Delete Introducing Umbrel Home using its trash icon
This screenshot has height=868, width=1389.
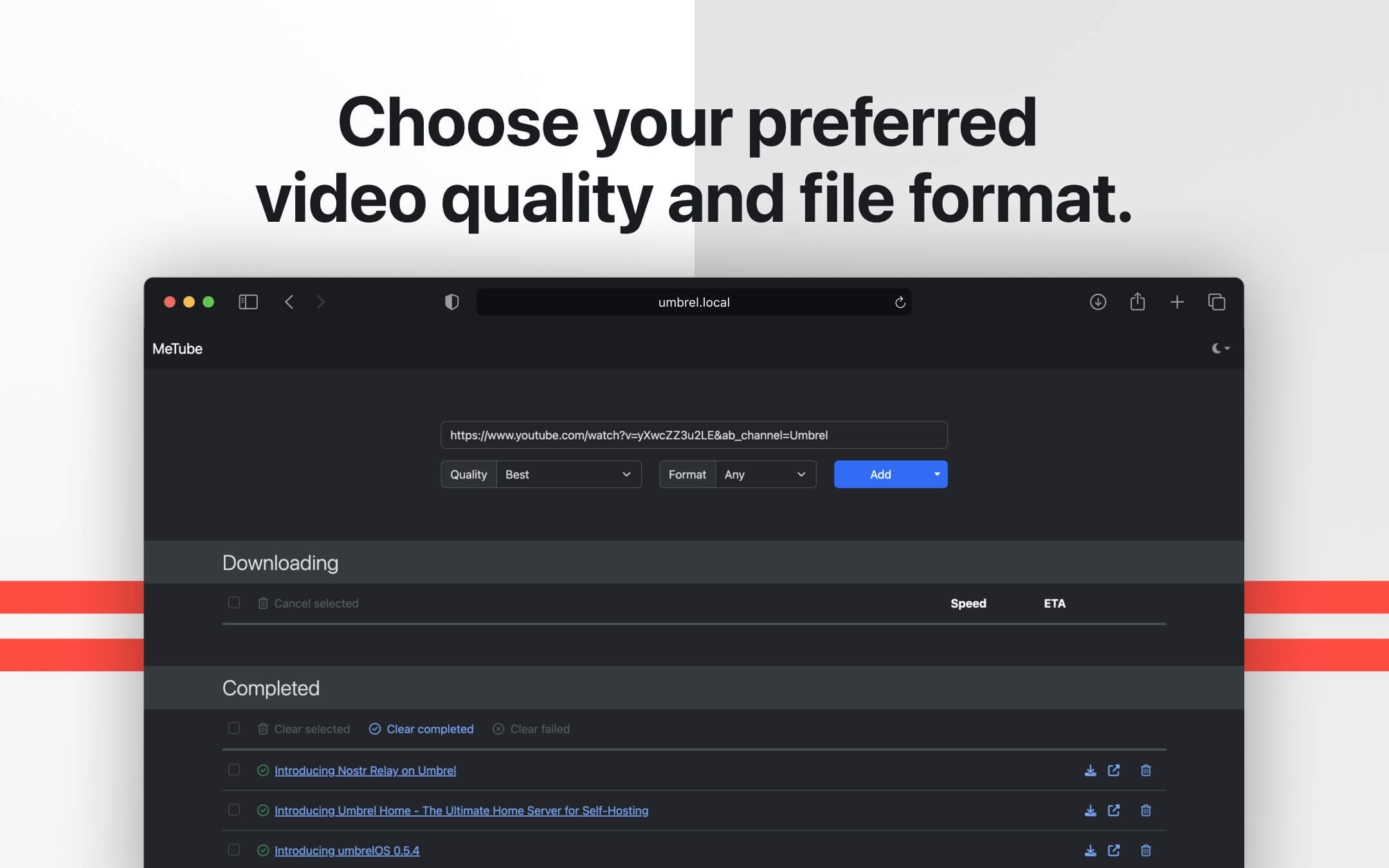click(x=1146, y=810)
